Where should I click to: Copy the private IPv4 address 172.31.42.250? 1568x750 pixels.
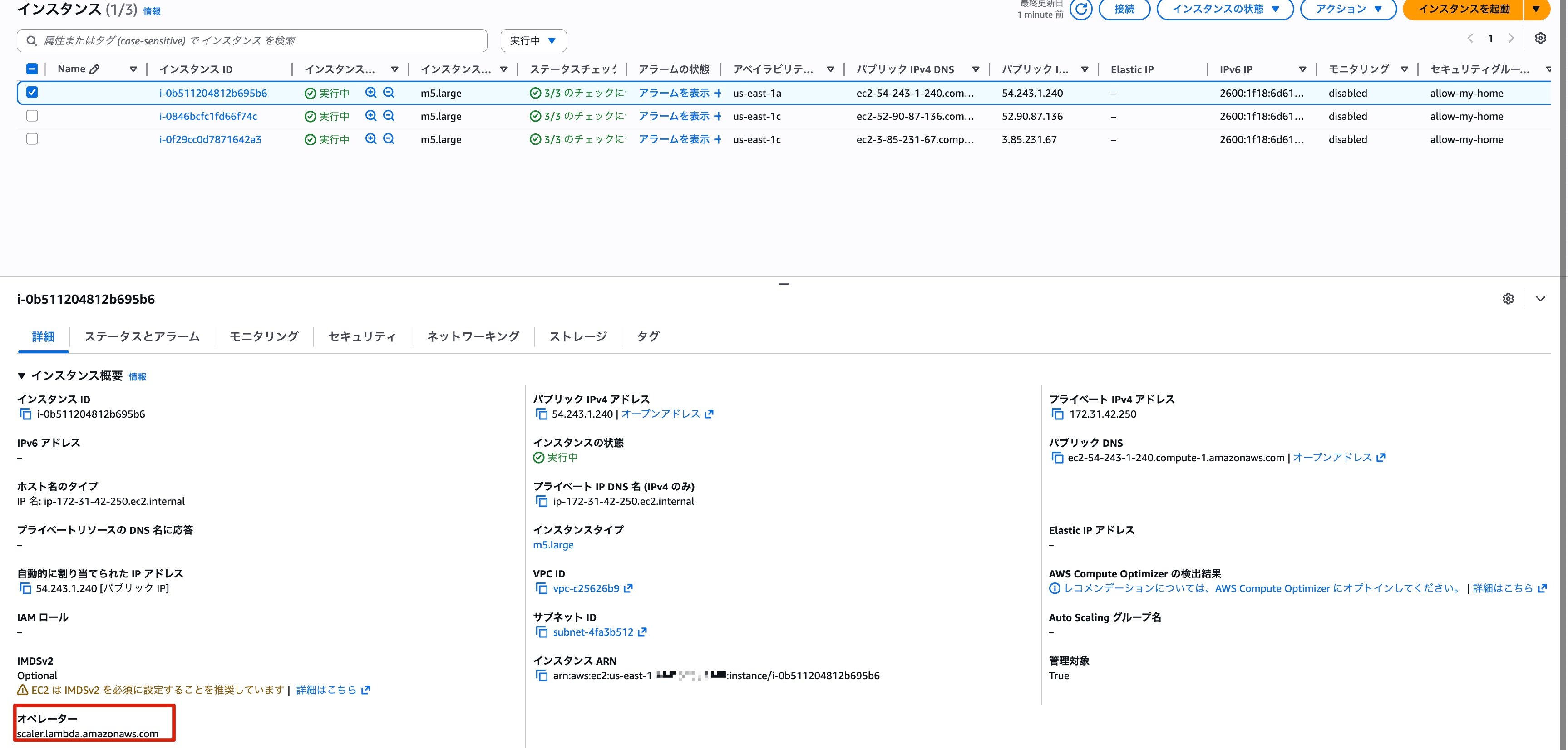1057,414
